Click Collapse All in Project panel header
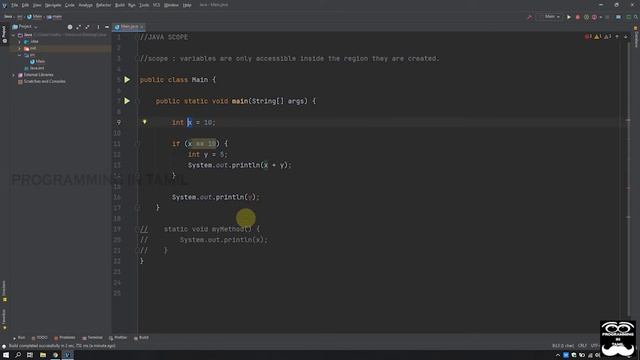The height and width of the screenshot is (360, 640). [x=87, y=27]
